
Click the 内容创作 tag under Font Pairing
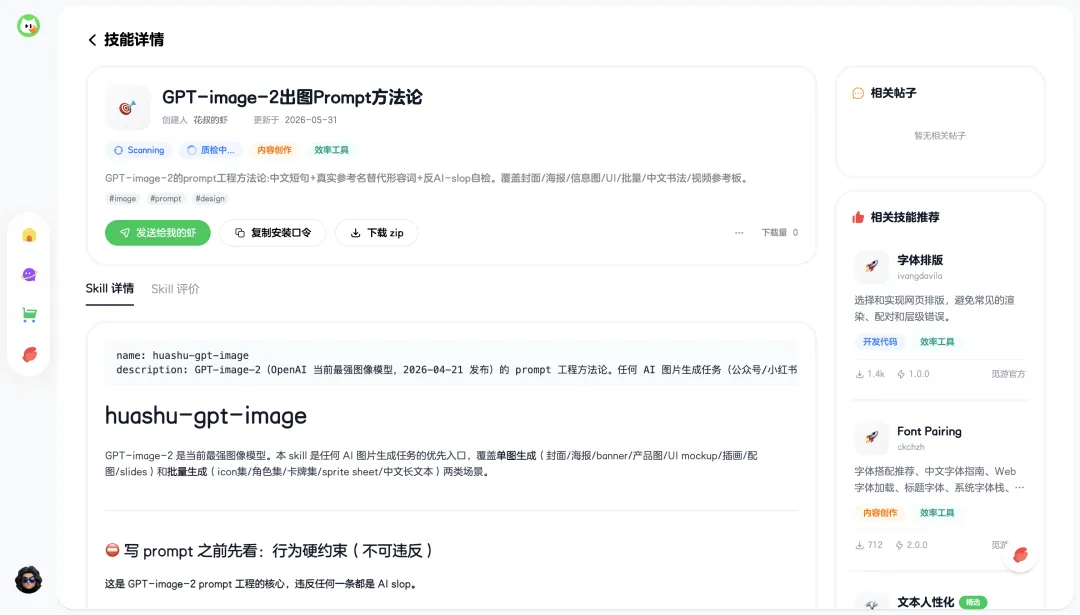(880, 512)
